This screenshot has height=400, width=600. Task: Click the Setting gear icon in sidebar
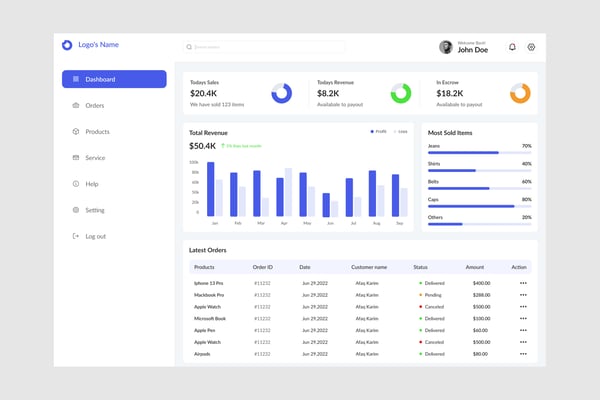coord(76,210)
